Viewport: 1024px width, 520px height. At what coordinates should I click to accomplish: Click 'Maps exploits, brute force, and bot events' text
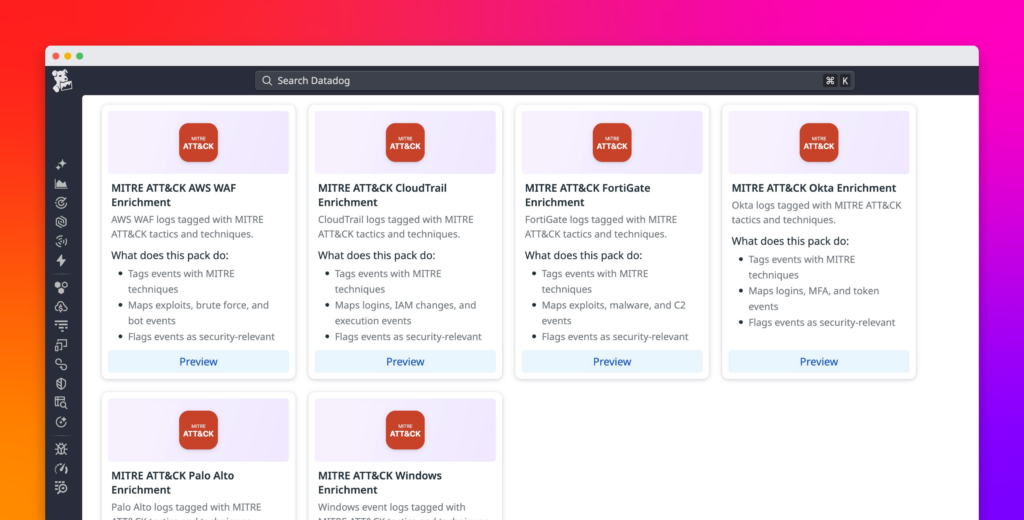(199, 313)
